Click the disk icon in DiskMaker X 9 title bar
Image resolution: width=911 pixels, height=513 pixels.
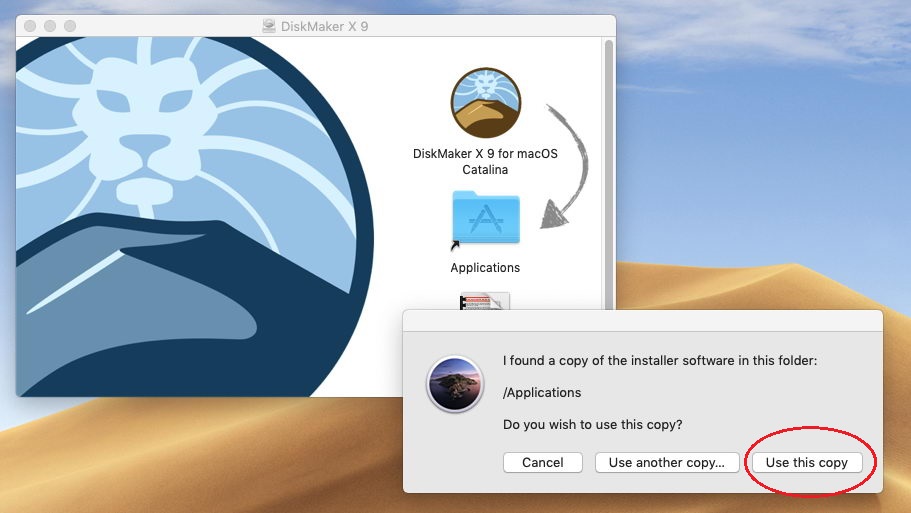coord(268,26)
